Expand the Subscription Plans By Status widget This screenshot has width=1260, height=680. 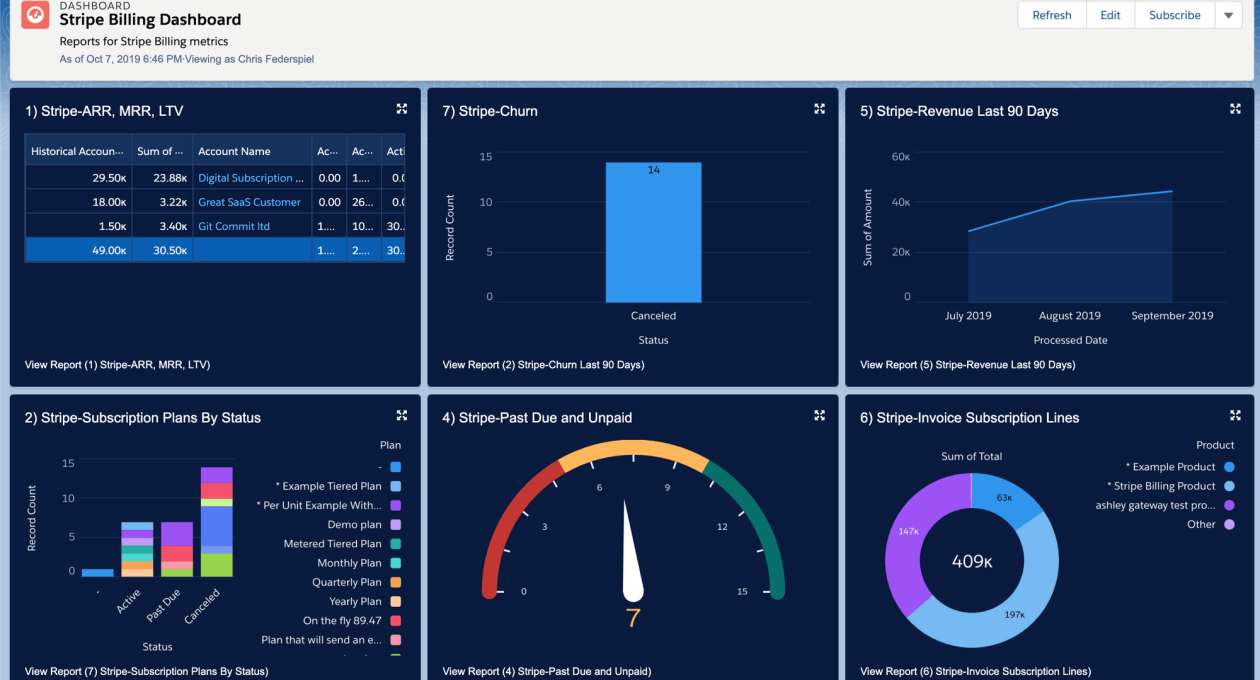(x=401, y=415)
